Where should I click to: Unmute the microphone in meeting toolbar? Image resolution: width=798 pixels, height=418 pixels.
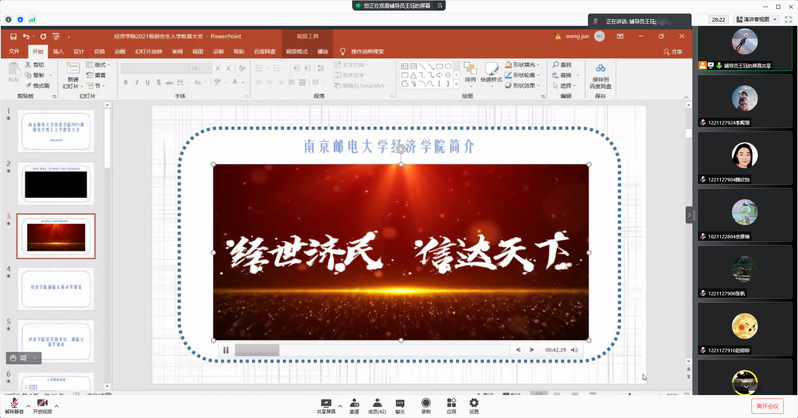[13, 402]
